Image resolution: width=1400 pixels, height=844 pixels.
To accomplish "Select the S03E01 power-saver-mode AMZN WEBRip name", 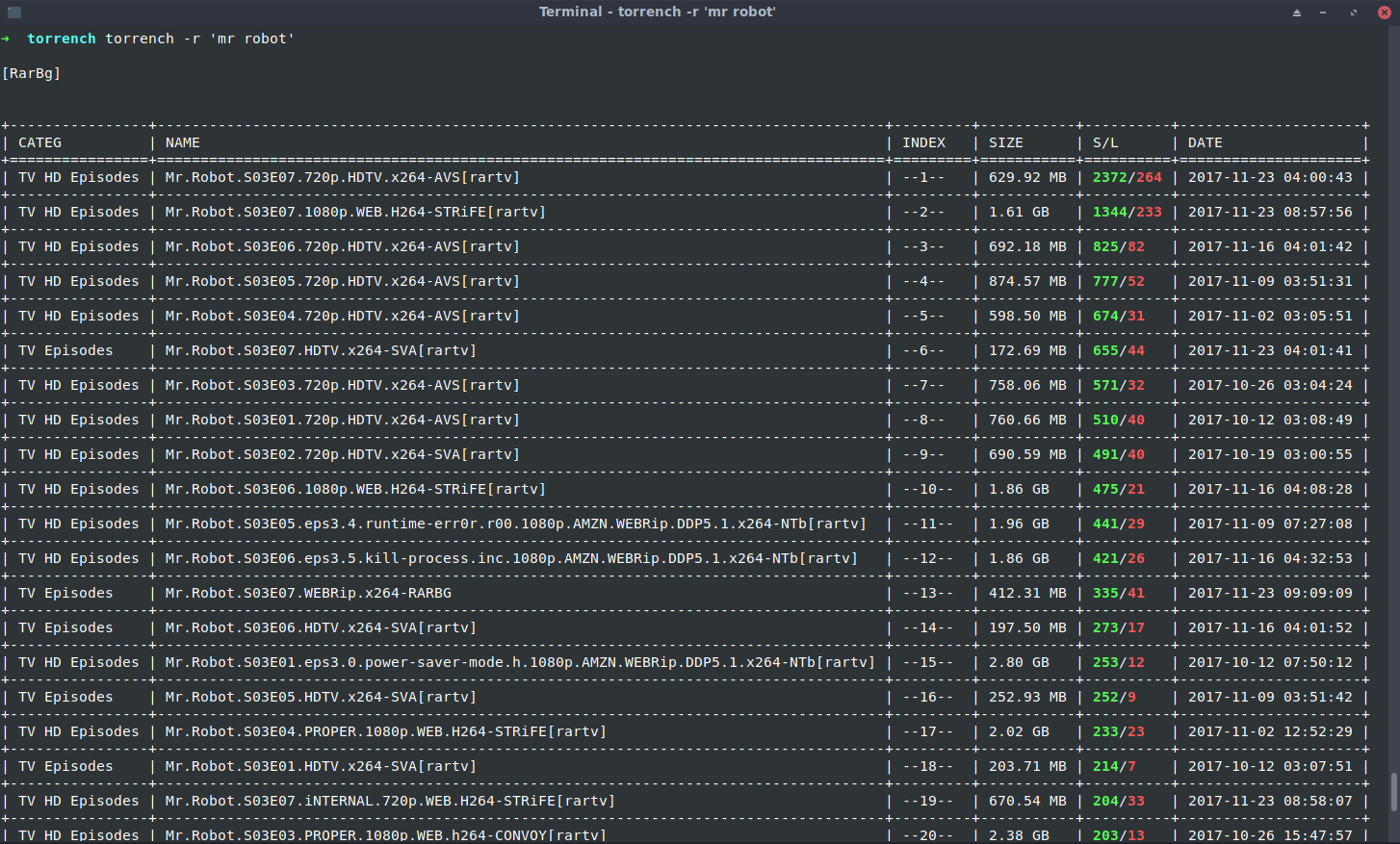I will coord(520,662).
